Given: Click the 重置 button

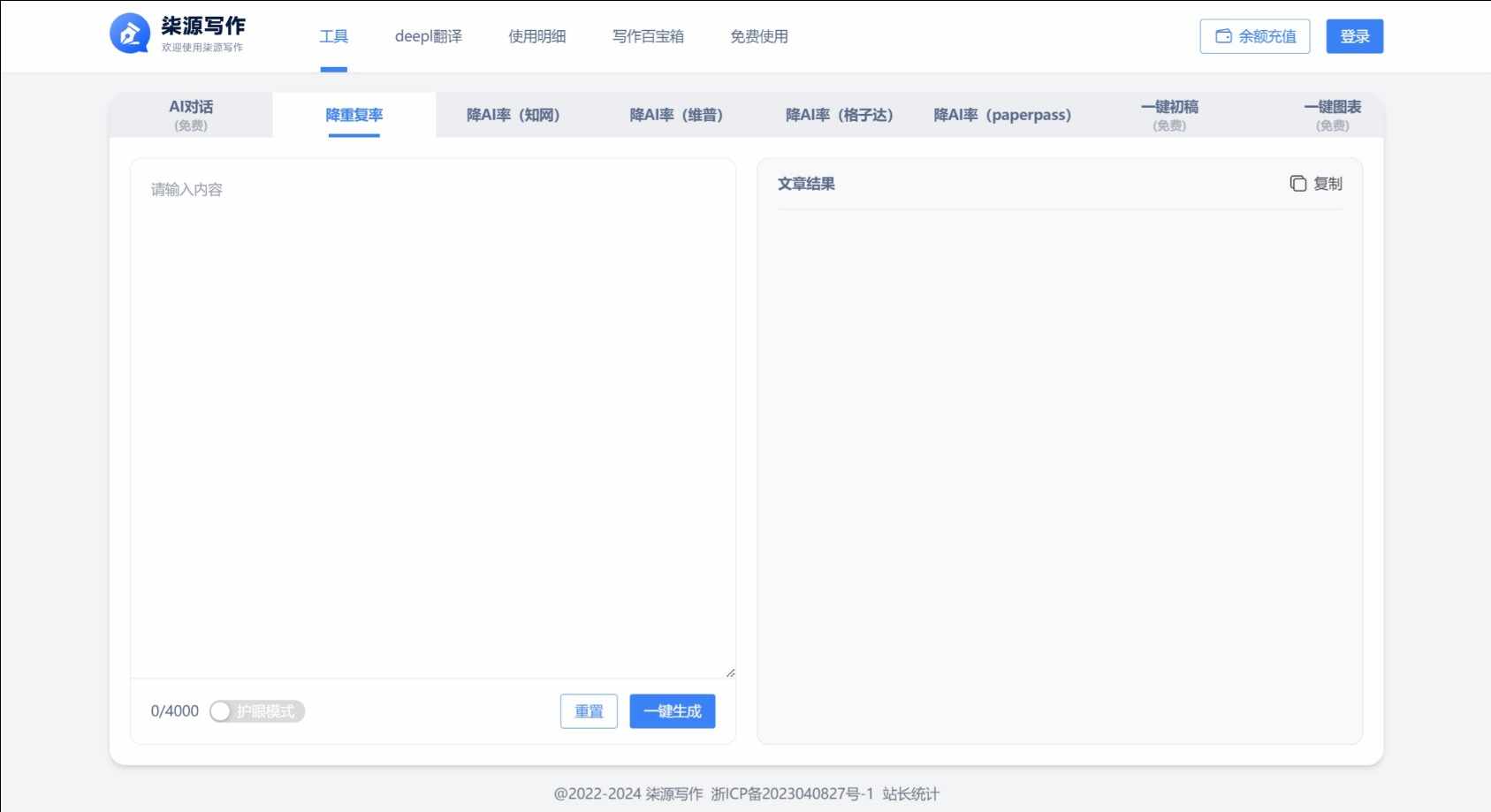Looking at the screenshot, I should [x=589, y=711].
